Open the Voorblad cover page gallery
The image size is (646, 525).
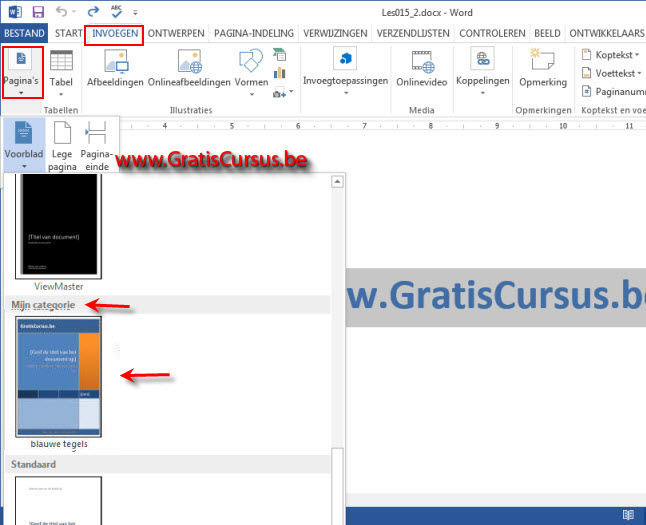24,145
